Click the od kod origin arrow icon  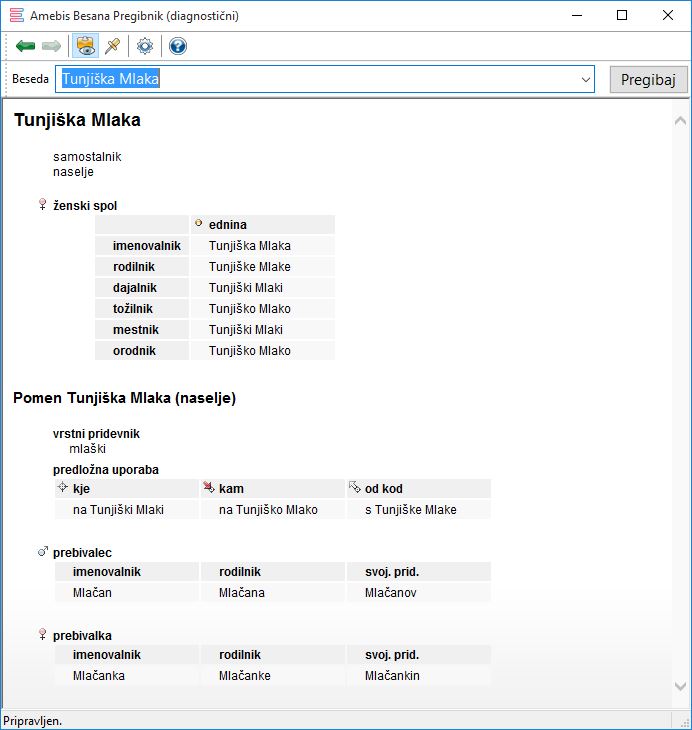[354, 487]
